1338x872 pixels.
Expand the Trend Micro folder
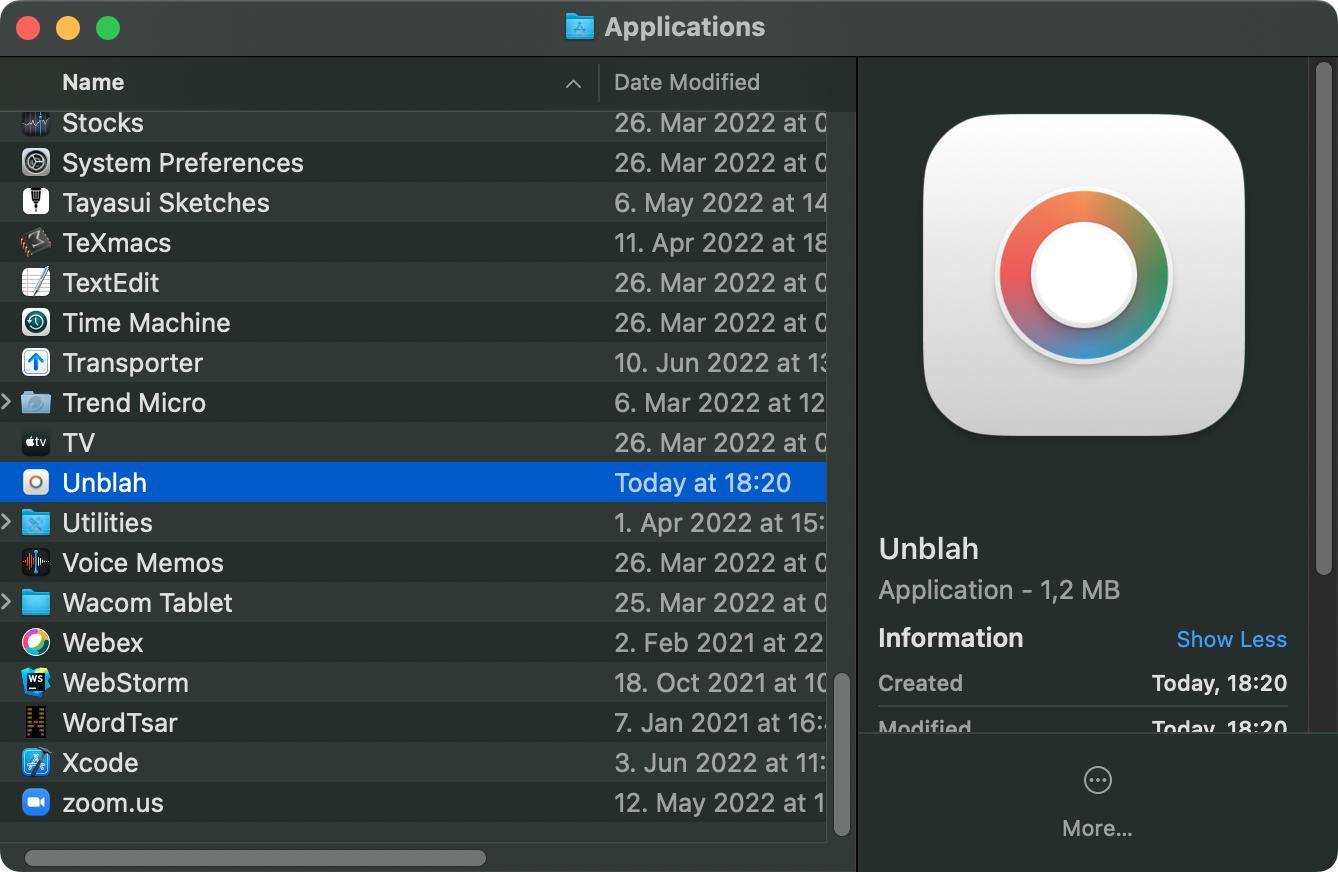[7, 403]
